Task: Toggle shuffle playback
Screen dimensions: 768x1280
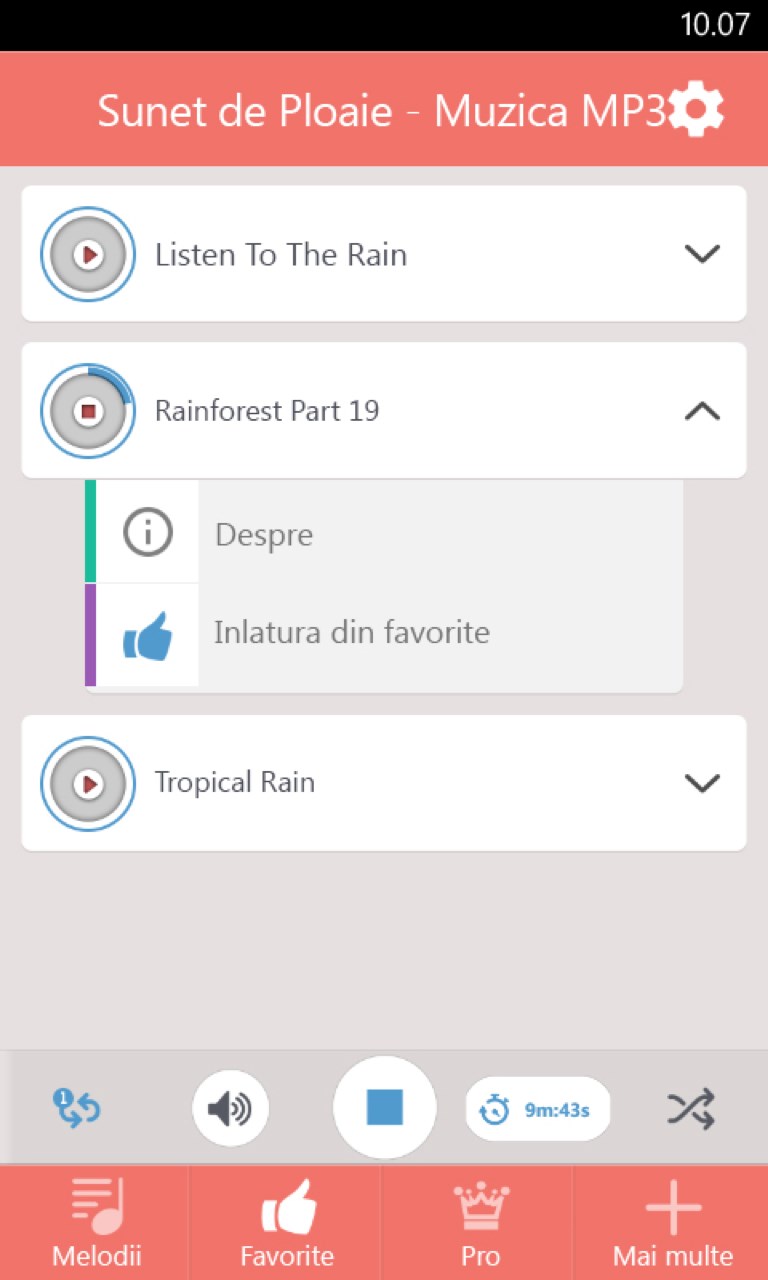Action: [691, 1108]
